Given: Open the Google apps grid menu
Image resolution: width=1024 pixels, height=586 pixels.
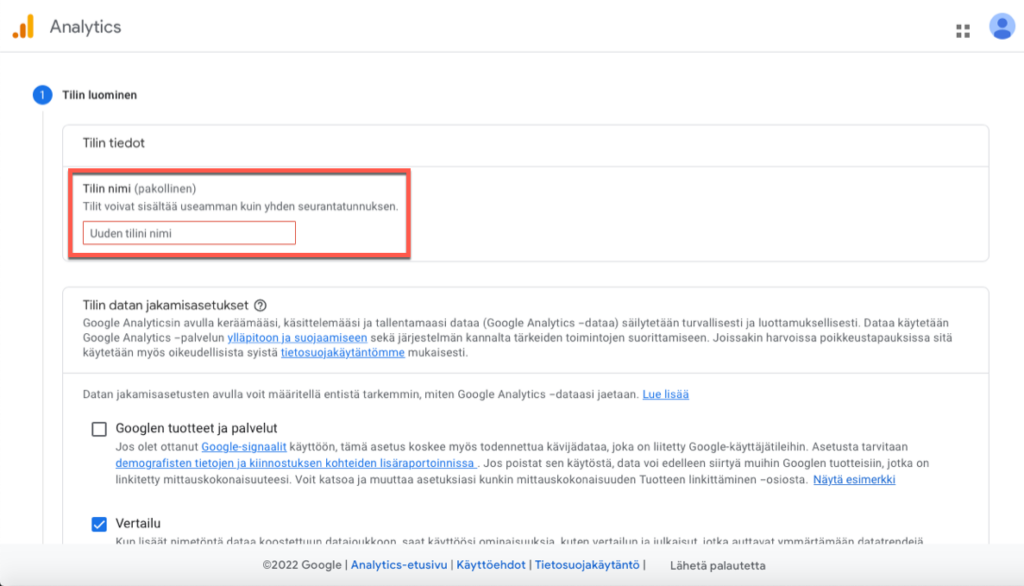Looking at the screenshot, I should point(963,30).
